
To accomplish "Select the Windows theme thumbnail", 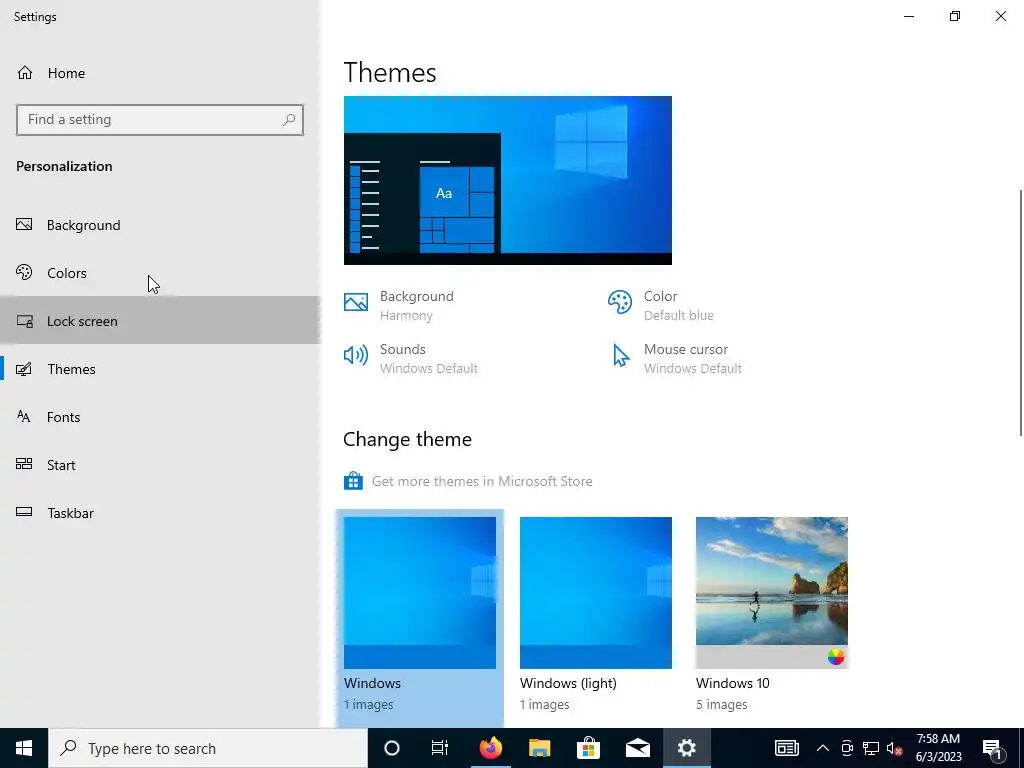I will pos(420,592).
